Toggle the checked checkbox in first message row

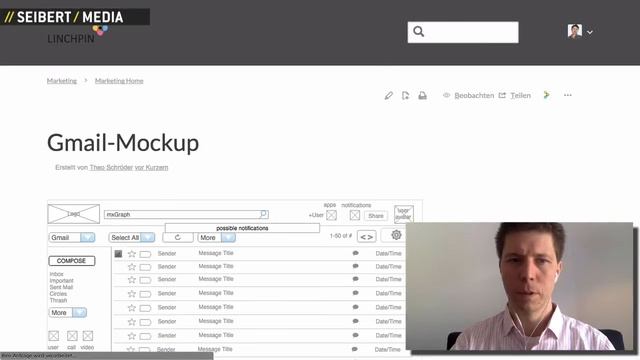[118, 253]
